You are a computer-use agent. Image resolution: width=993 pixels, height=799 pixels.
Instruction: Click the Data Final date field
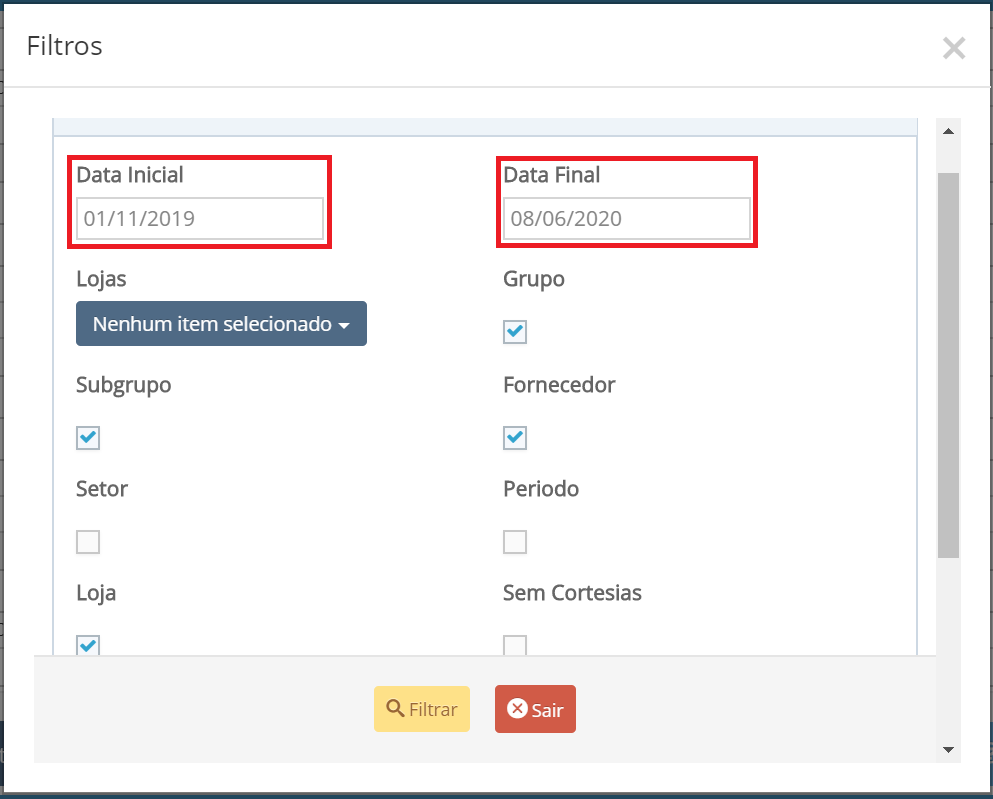pyautogui.click(x=626, y=218)
